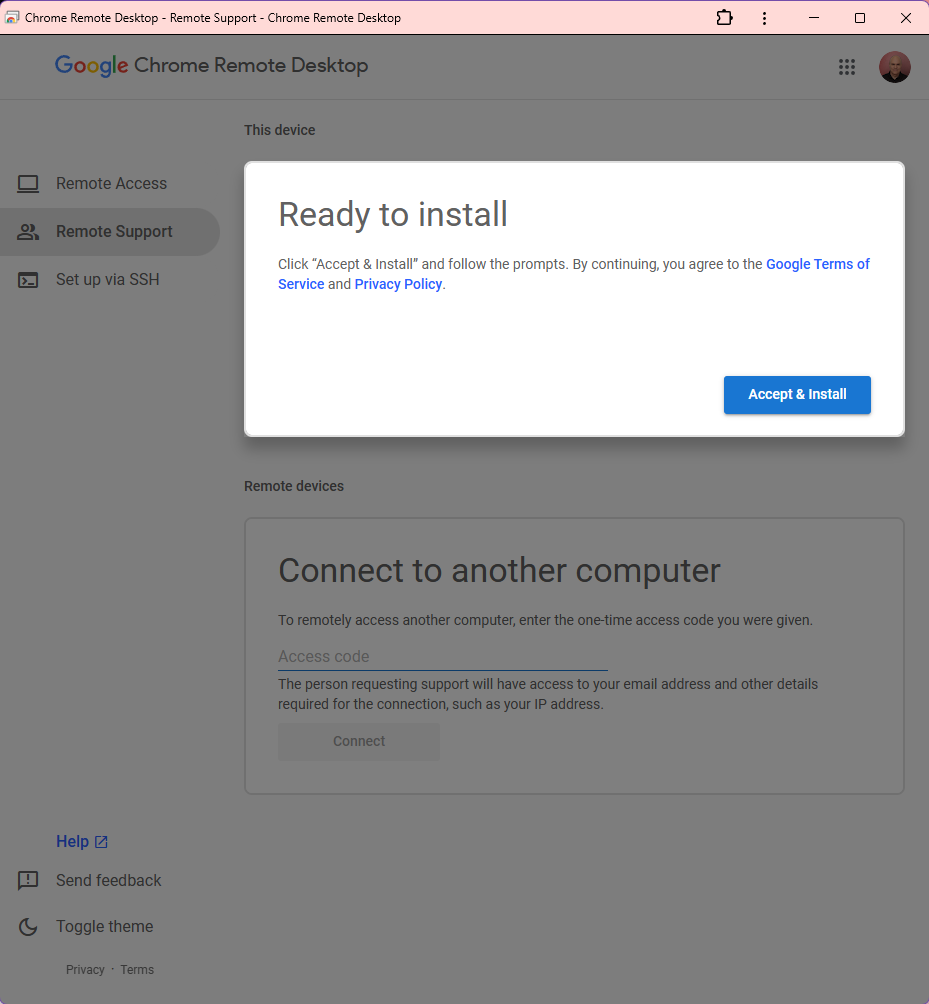Click 'Connect to another computer' heading
929x1004 pixels.
pyautogui.click(x=499, y=570)
